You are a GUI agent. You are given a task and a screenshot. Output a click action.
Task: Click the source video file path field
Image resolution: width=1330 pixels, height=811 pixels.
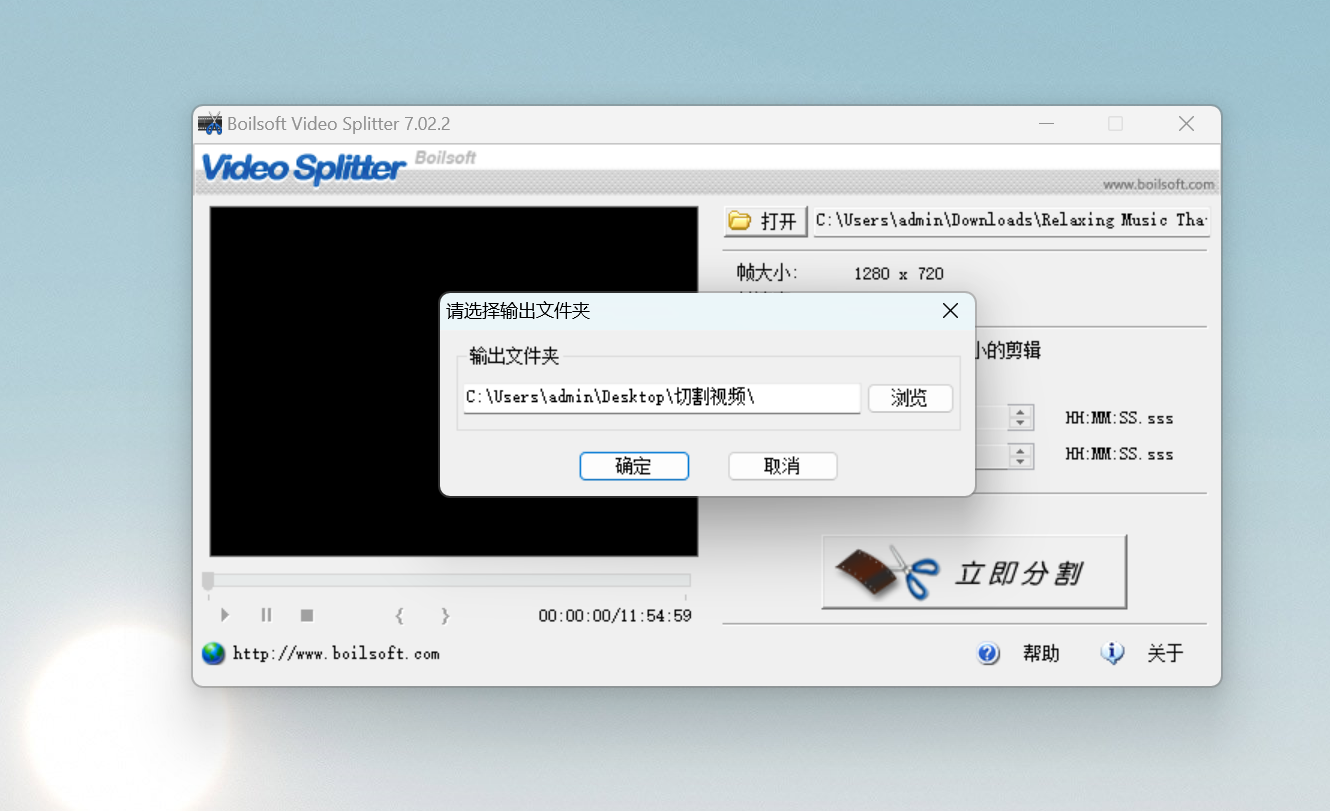1011,221
